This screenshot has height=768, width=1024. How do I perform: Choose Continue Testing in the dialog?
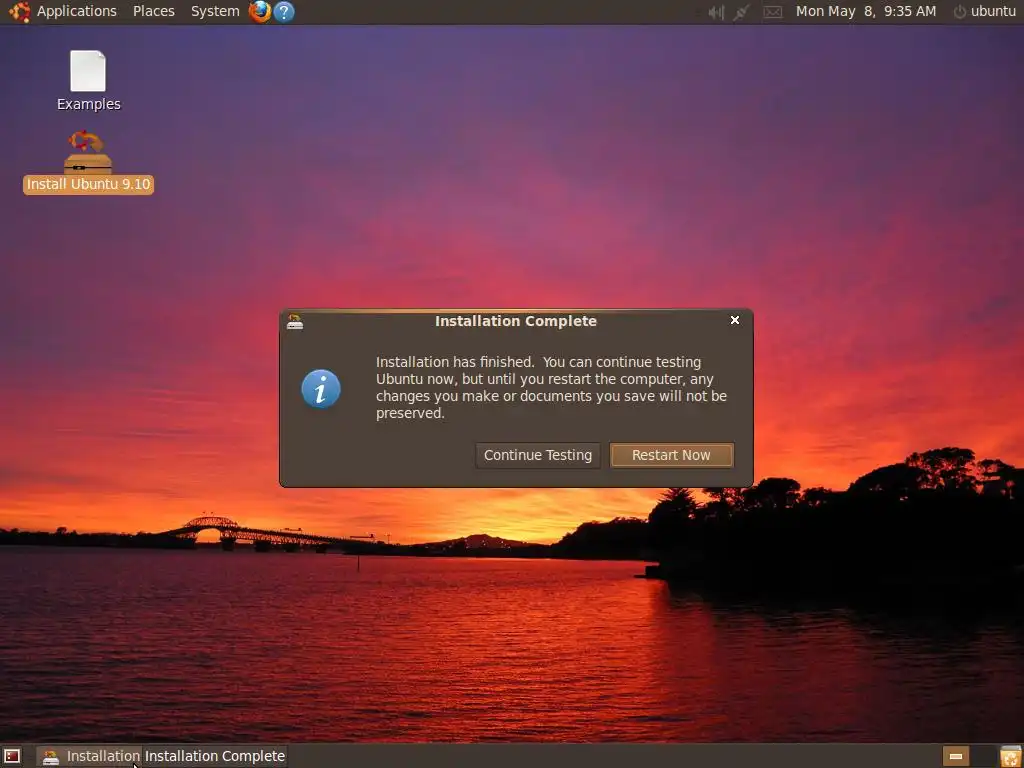(537, 455)
